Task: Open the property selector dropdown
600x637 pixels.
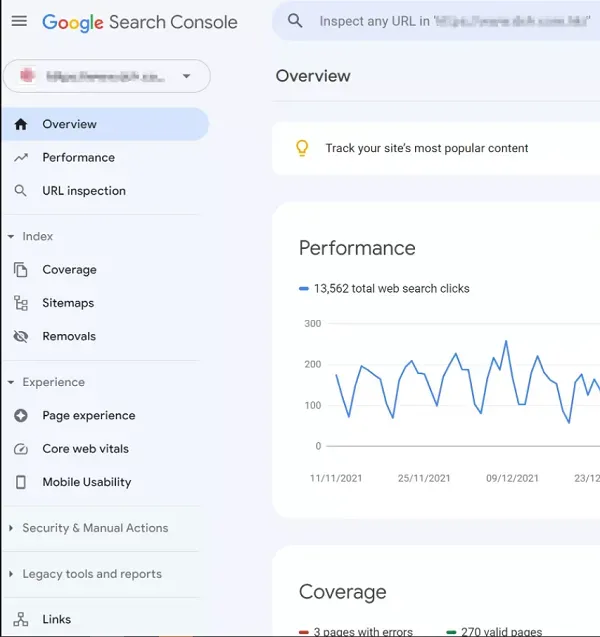Action: 106,76
